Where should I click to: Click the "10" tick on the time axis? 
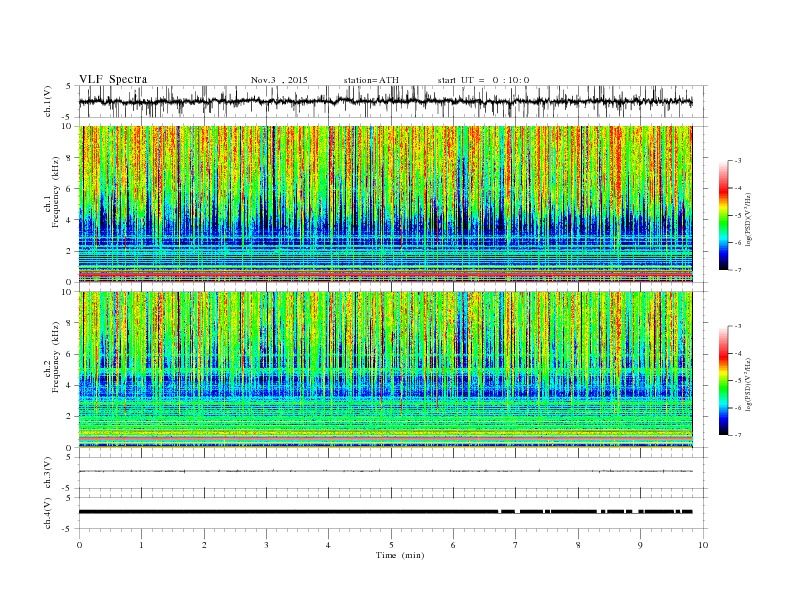coord(703,545)
